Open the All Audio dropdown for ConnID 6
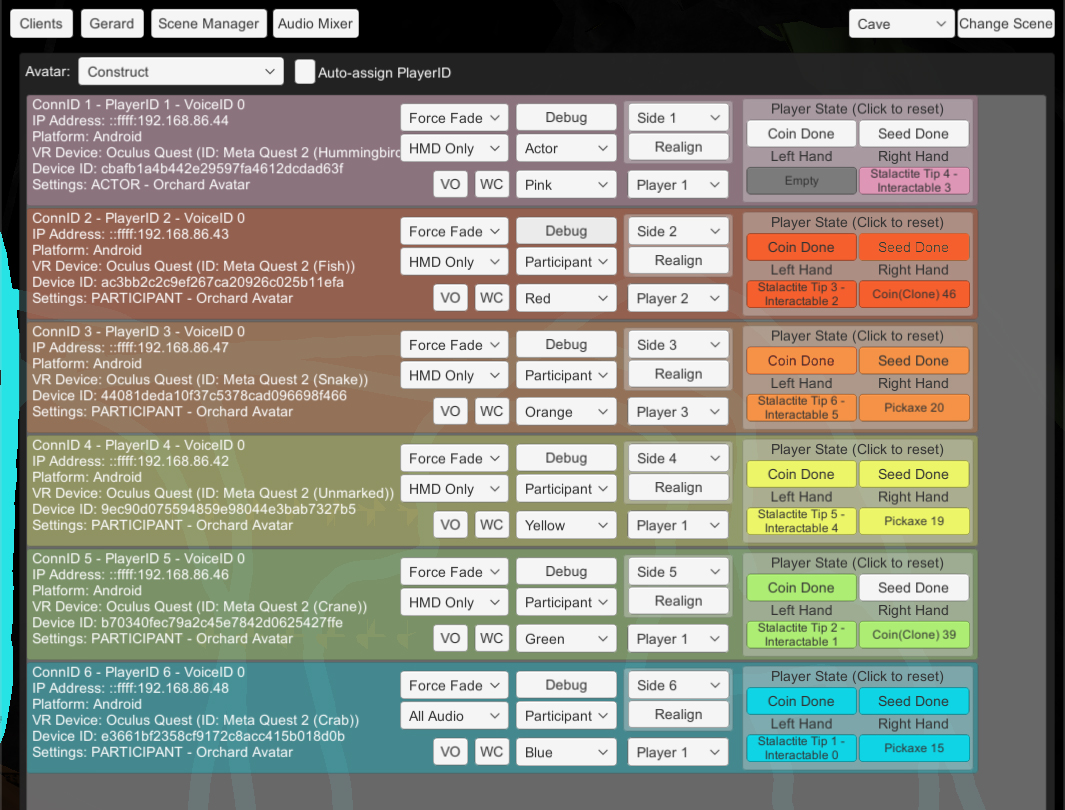 coord(454,715)
